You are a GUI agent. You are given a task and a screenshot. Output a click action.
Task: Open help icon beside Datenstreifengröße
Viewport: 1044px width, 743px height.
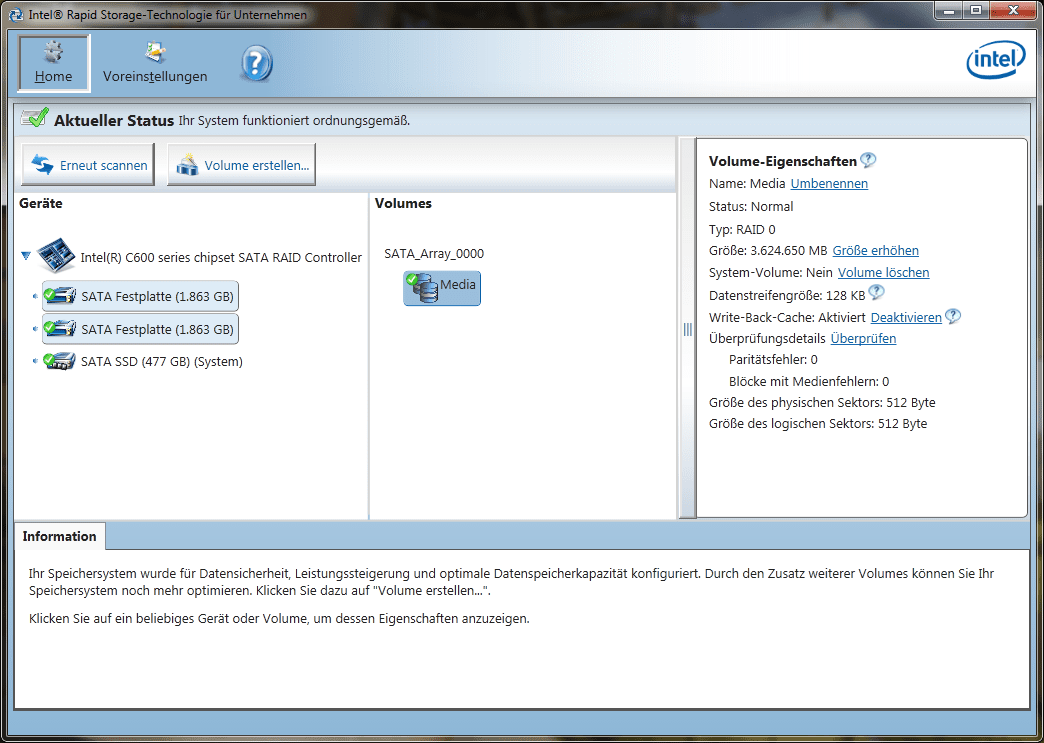pos(877,292)
